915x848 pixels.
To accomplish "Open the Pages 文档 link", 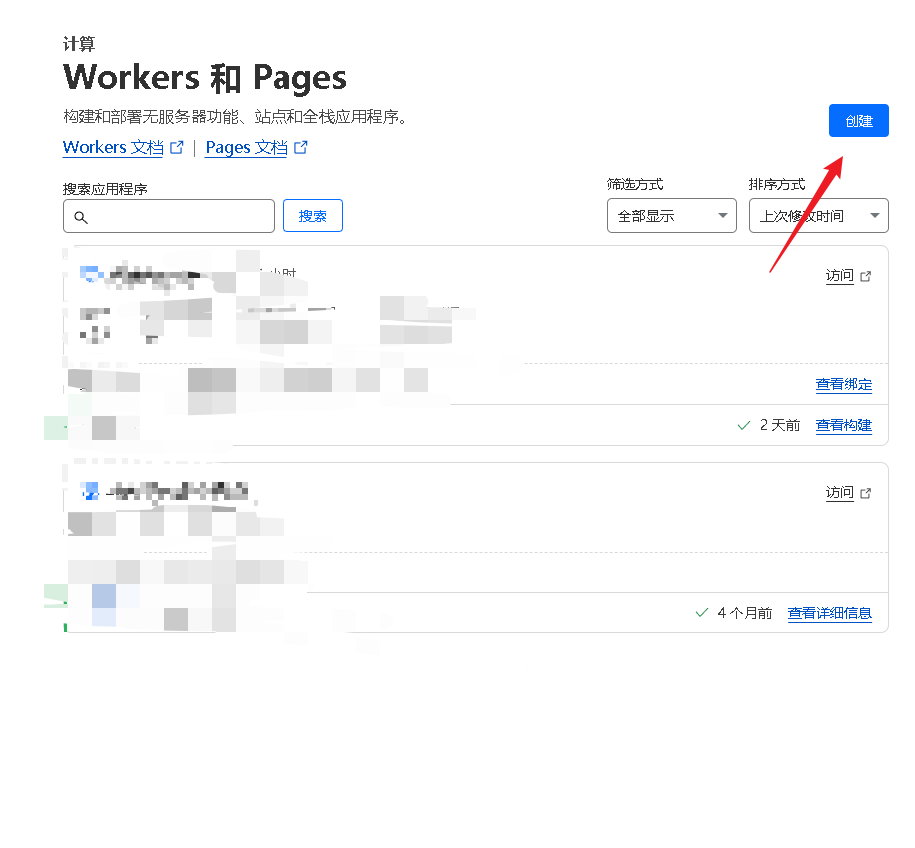I will point(246,148).
